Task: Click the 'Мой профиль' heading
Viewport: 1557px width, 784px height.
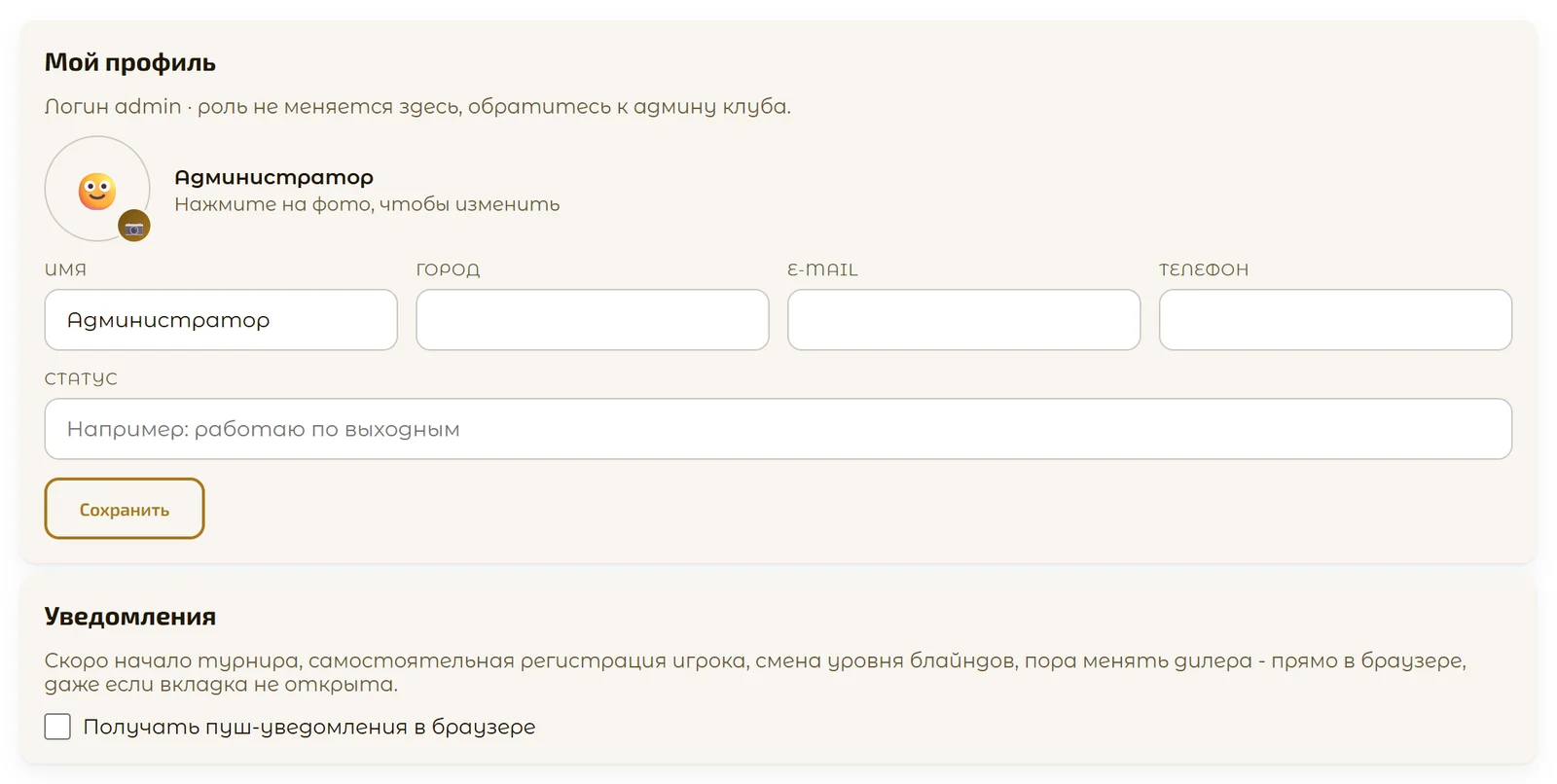Action: tap(130, 62)
